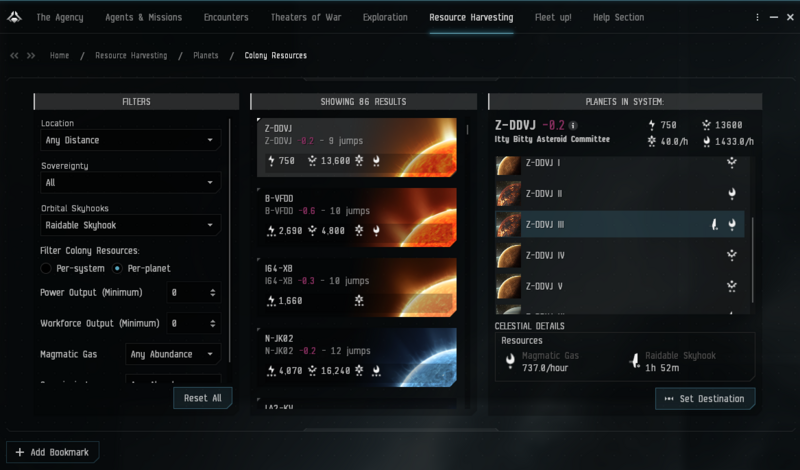
Task: Click the magmatic gas flame icon on the Z-DDVJ card
Action: [376, 161]
